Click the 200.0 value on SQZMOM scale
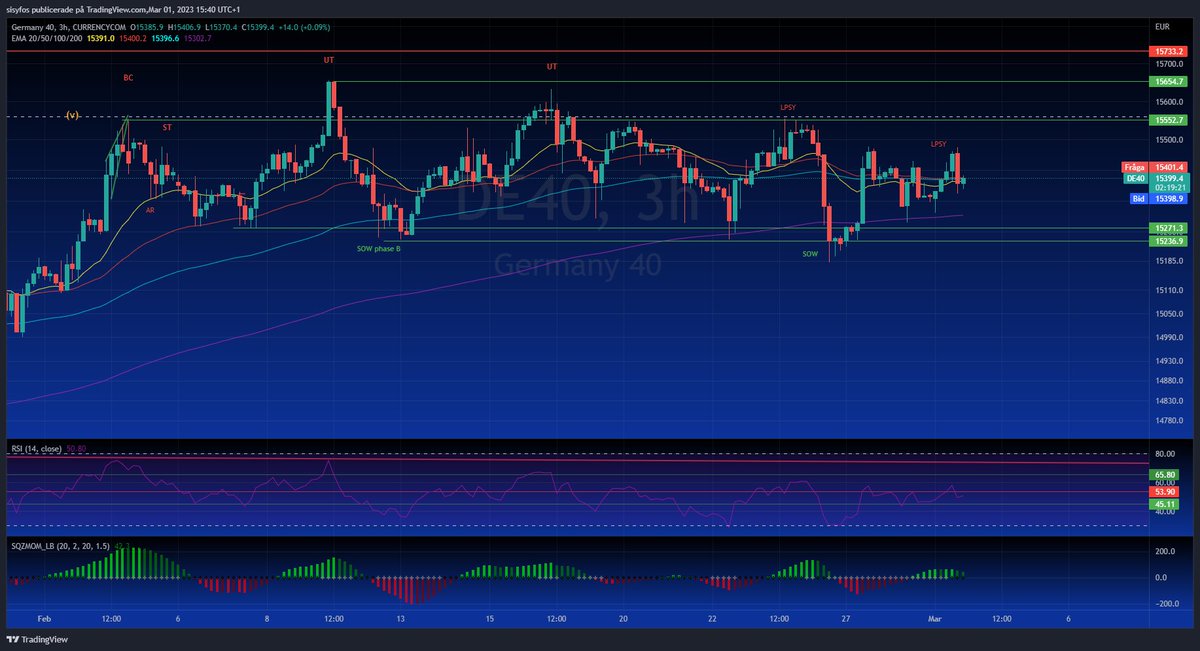The width and height of the screenshot is (1200, 651). pos(1164,551)
